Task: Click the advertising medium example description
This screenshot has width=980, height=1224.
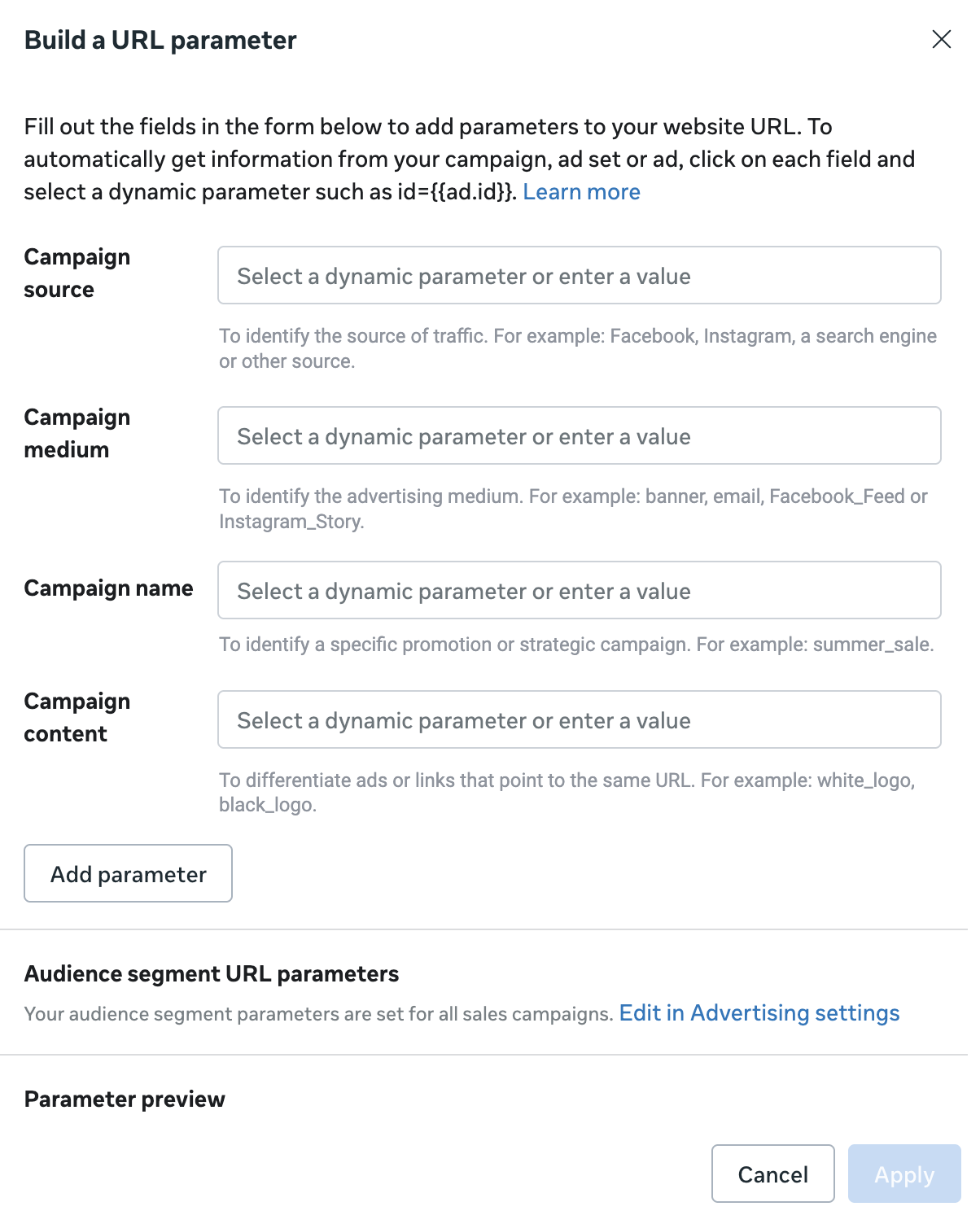Action: tap(572, 509)
